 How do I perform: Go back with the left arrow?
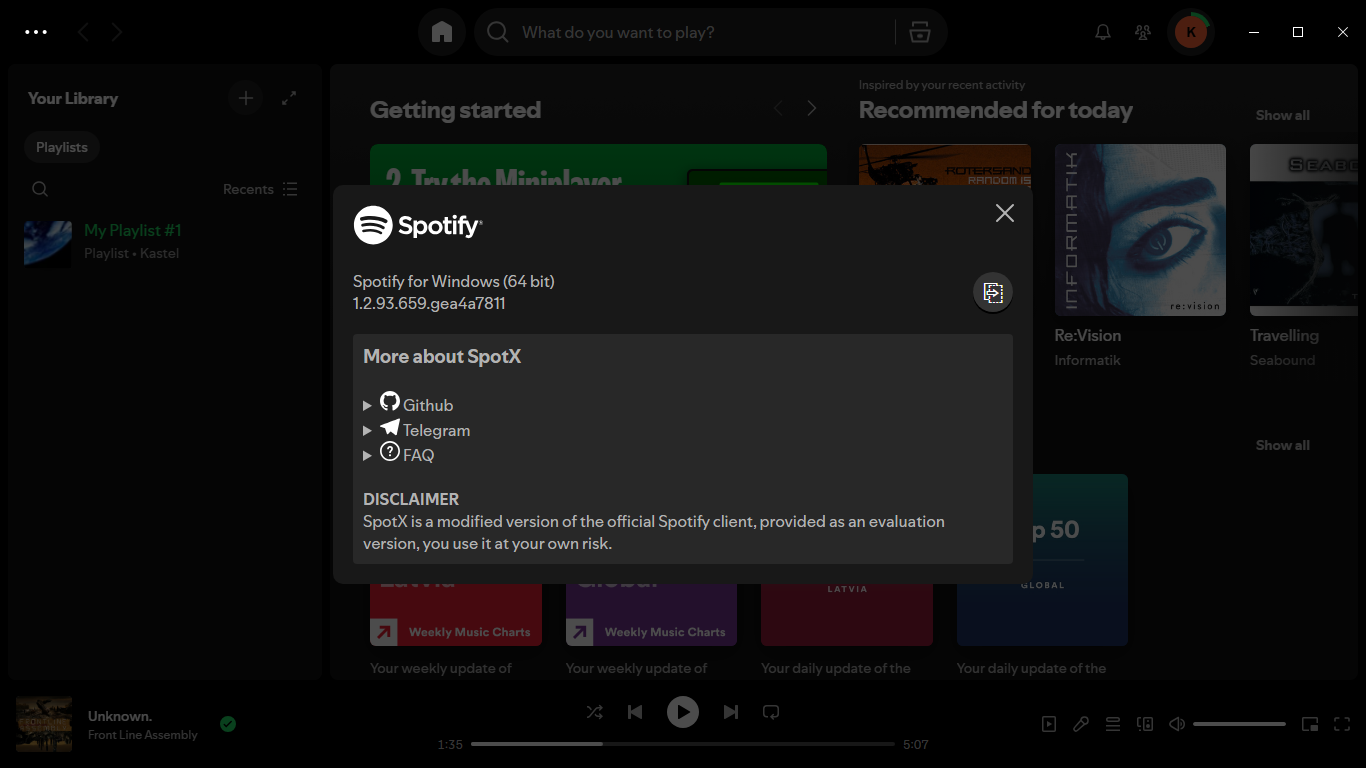(x=83, y=32)
